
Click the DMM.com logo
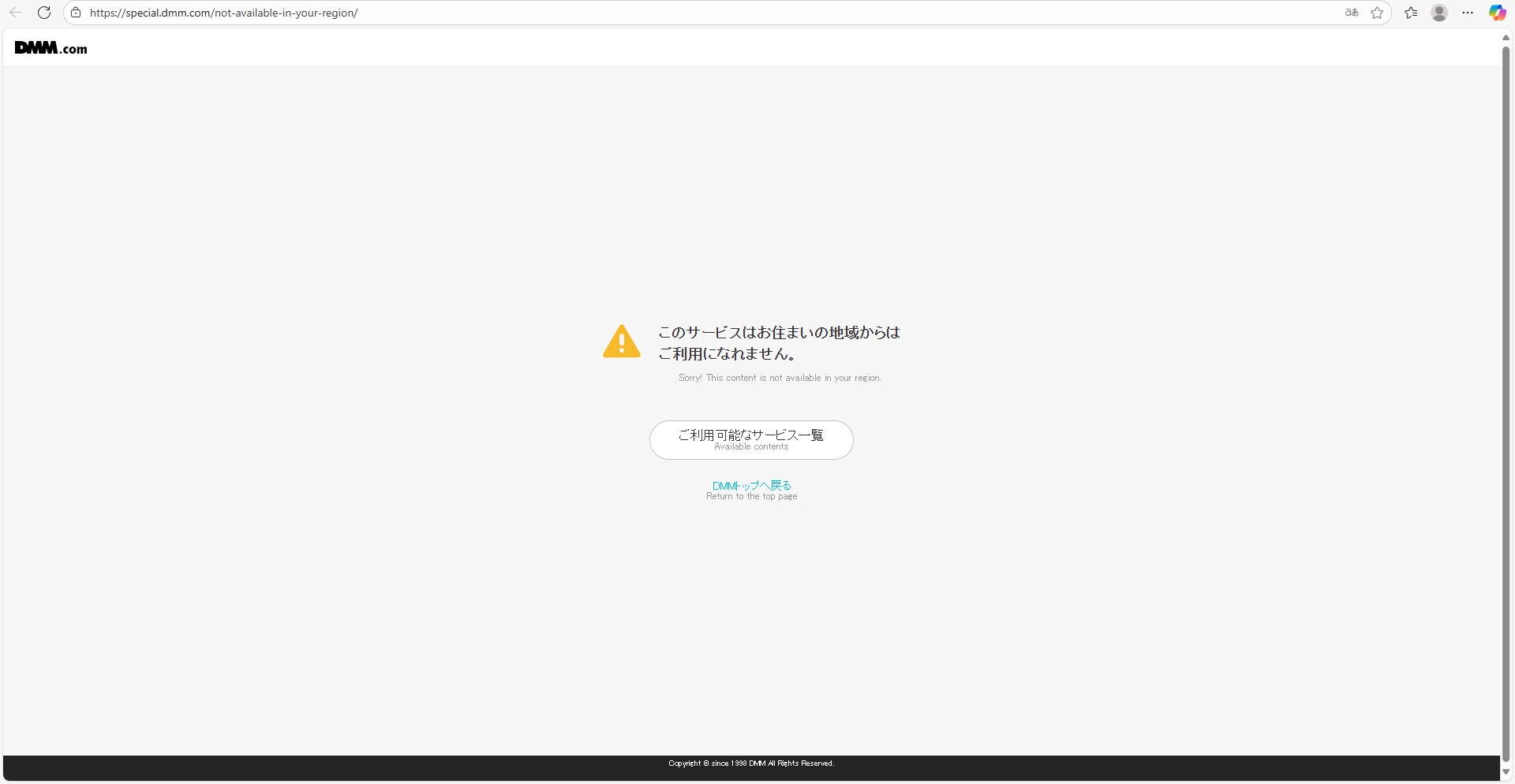point(51,48)
